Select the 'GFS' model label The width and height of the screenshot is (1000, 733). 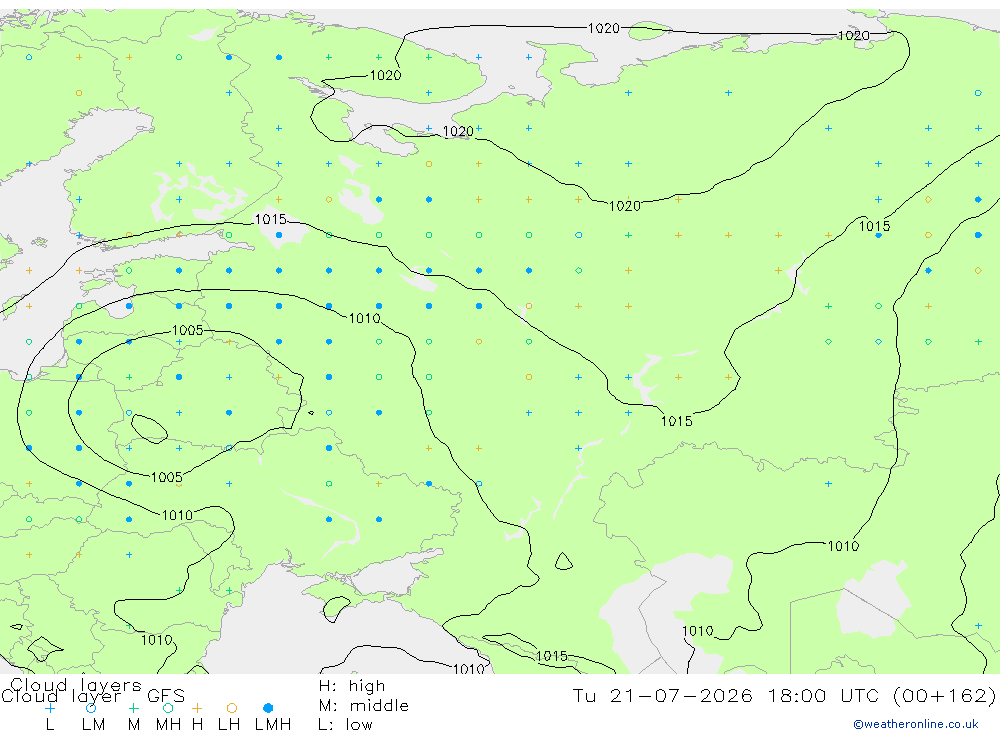pos(166,696)
